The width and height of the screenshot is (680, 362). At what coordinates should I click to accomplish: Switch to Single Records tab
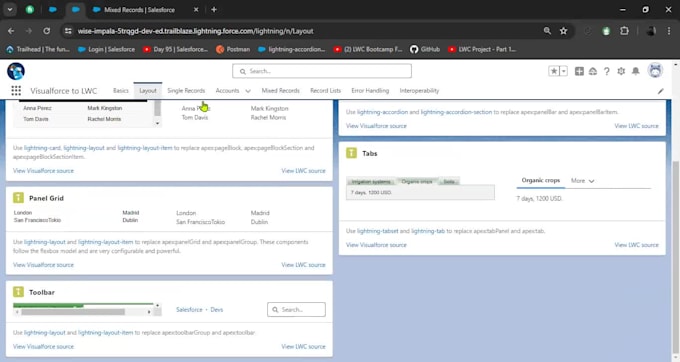click(x=186, y=91)
